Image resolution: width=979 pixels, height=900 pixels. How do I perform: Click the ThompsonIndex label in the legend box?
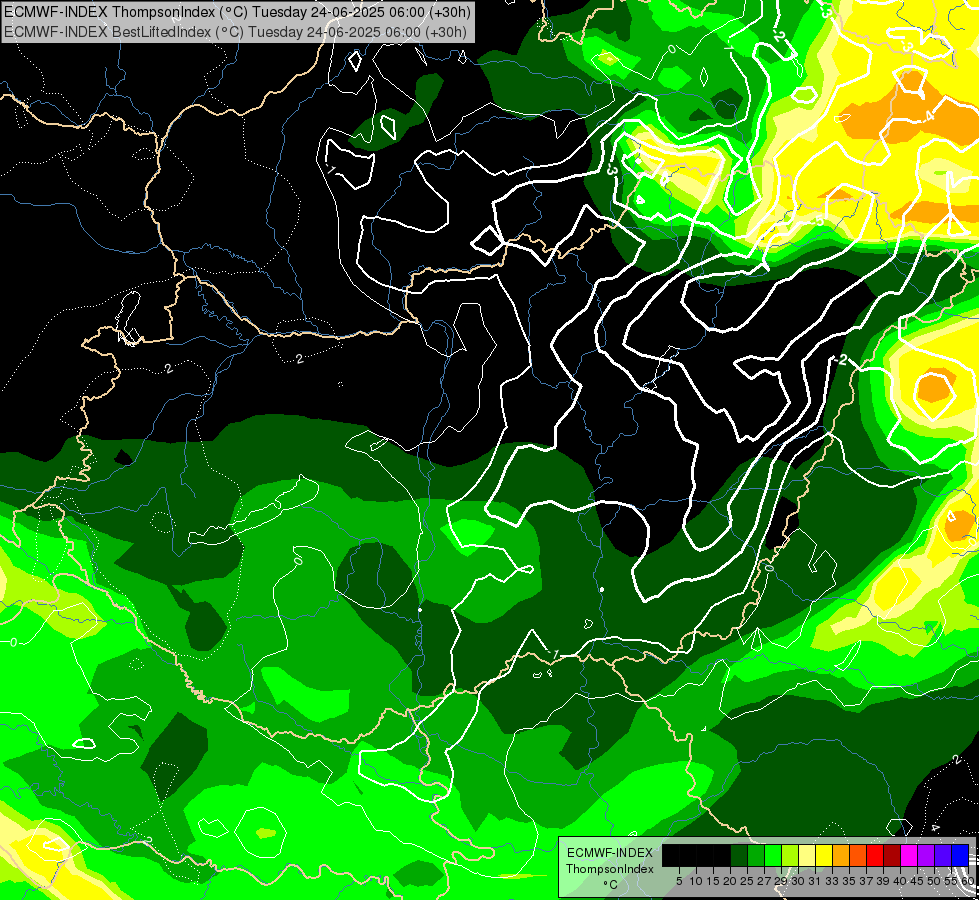point(610,869)
